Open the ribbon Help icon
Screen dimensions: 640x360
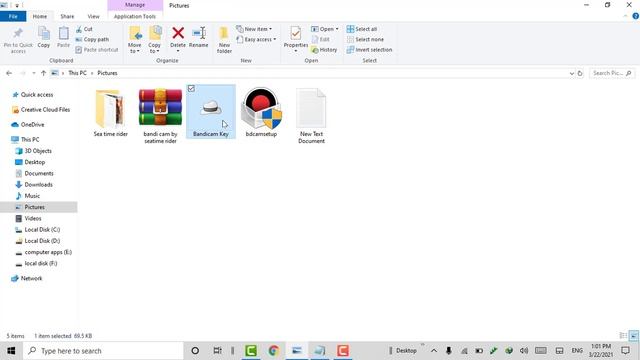point(636,16)
